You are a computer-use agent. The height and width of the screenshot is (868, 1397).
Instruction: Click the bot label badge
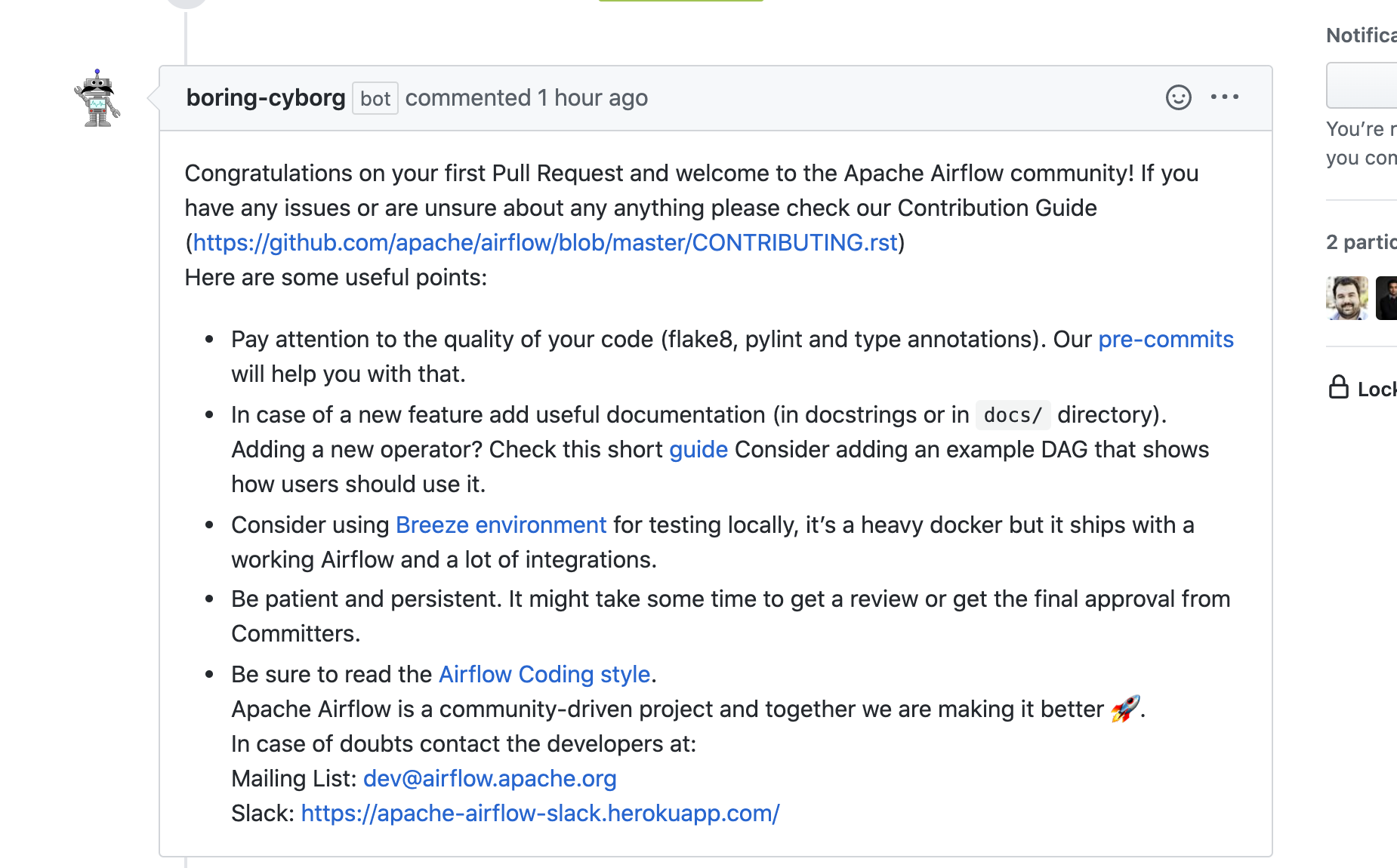(375, 98)
